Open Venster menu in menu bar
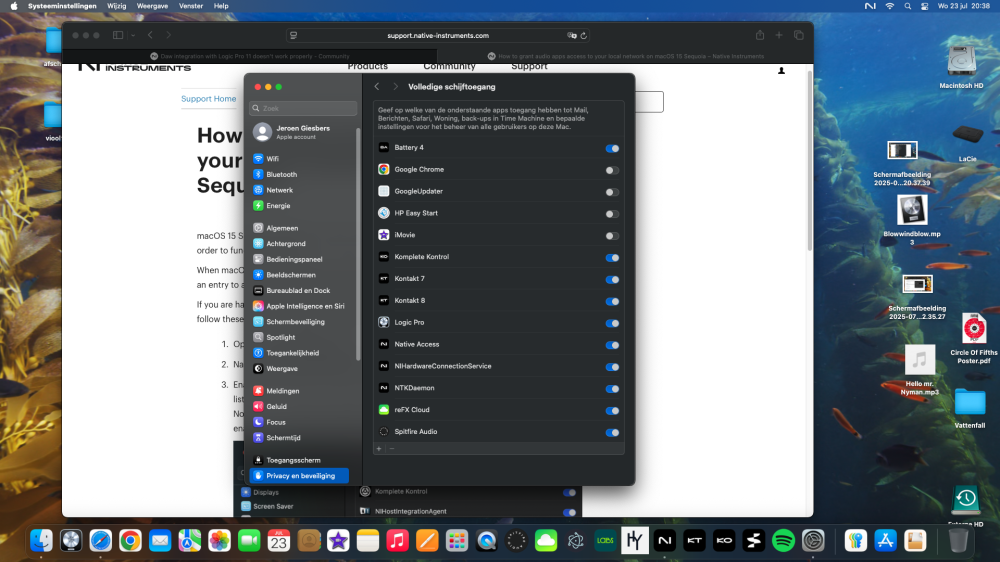This screenshot has width=1000, height=562. [x=191, y=6]
